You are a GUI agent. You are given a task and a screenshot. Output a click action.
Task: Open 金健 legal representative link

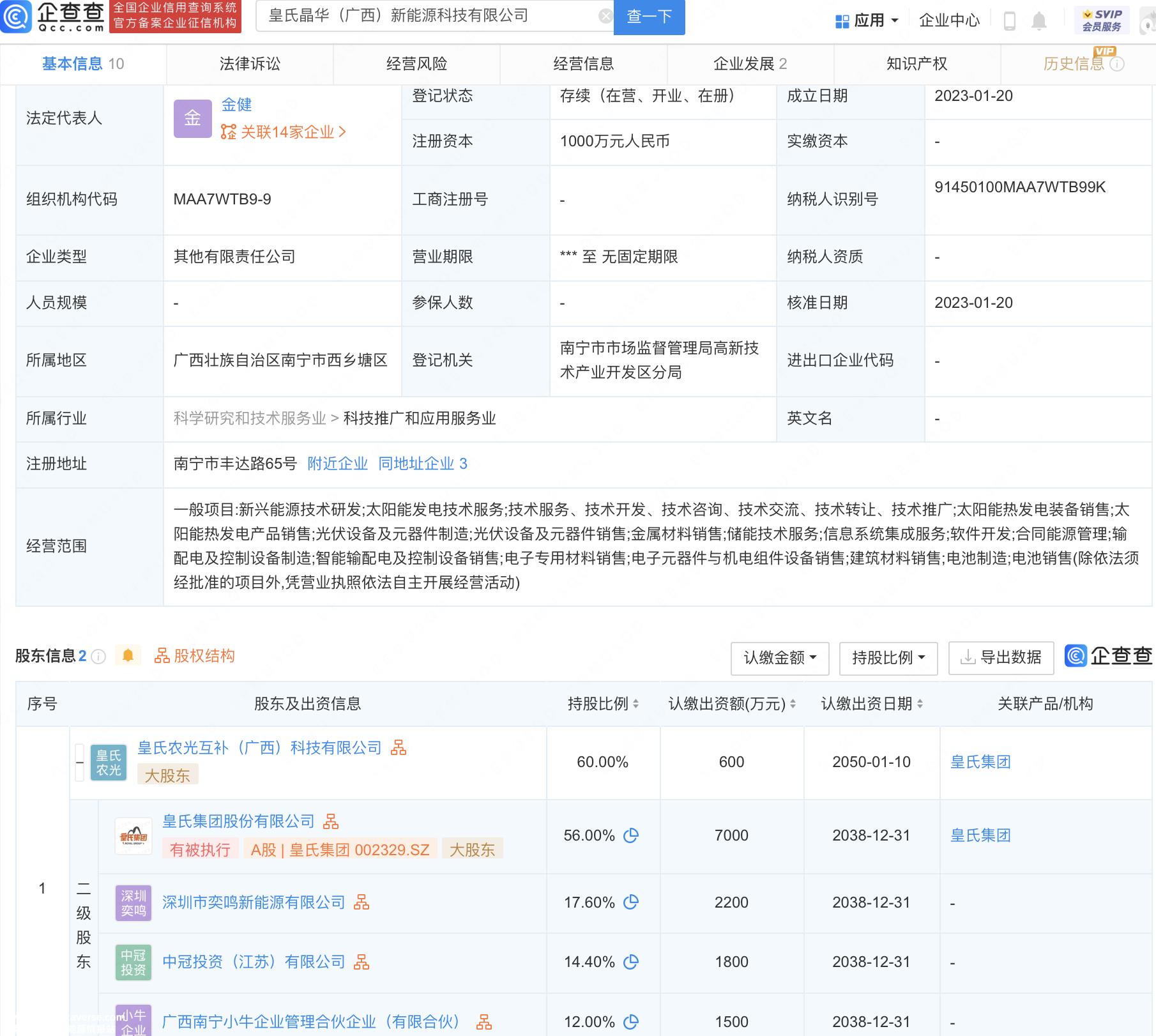236,104
